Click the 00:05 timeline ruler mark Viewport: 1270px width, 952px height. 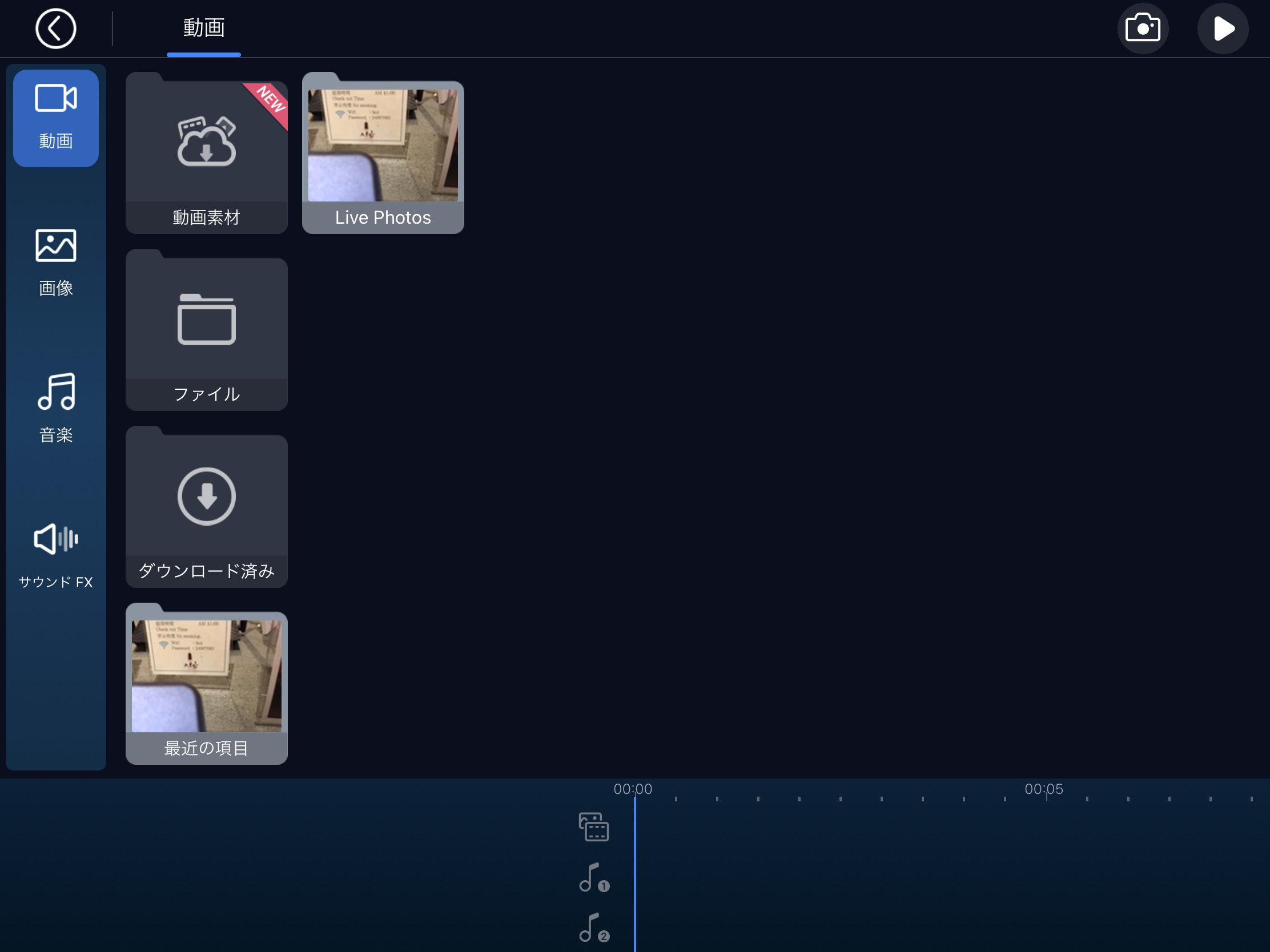click(1044, 789)
